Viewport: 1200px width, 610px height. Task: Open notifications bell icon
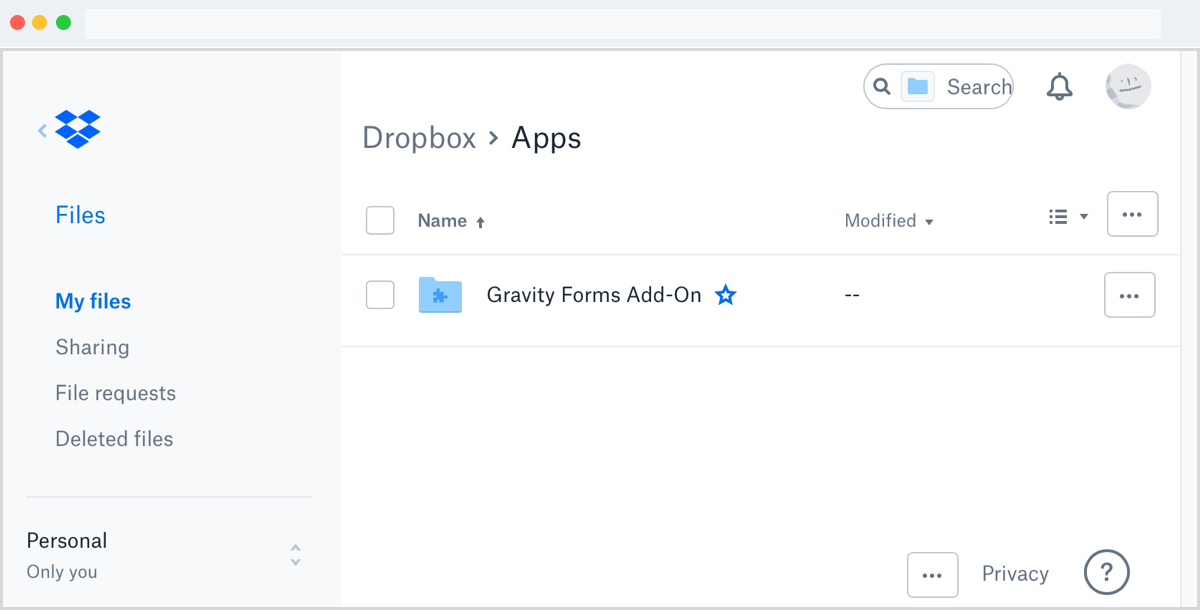pos(1059,87)
